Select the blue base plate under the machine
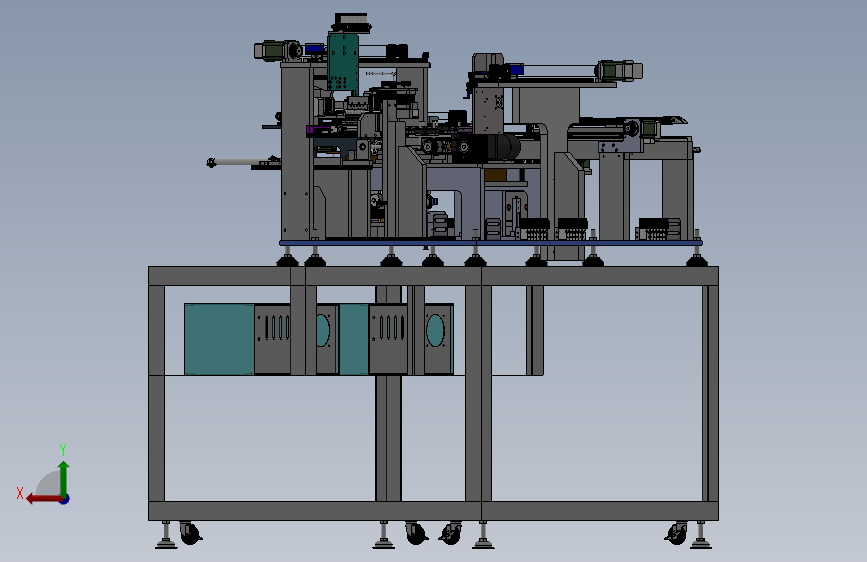Screen dimensions: 867x562 coord(491,242)
